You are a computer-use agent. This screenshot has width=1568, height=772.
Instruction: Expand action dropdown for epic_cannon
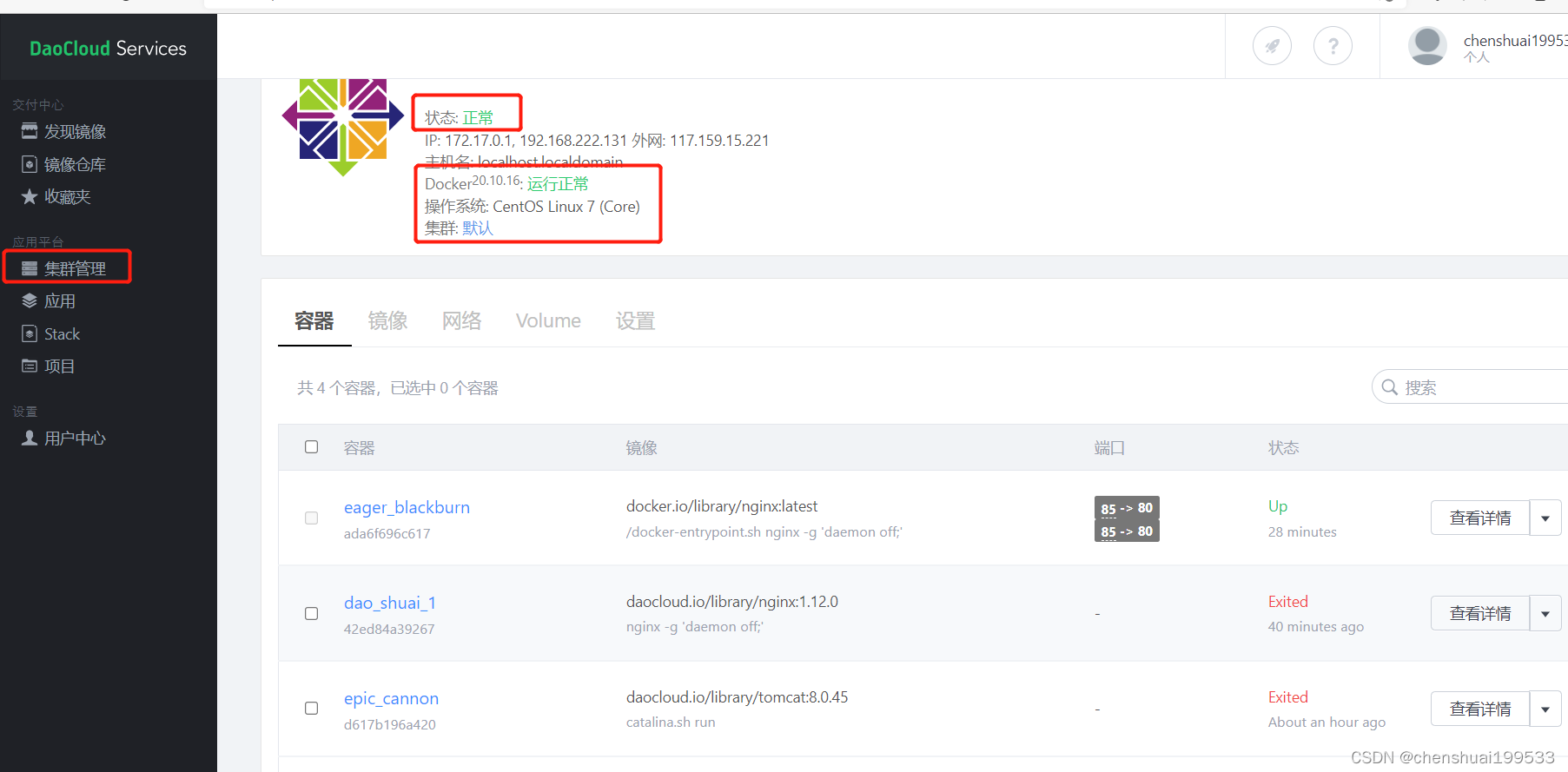tap(1545, 709)
